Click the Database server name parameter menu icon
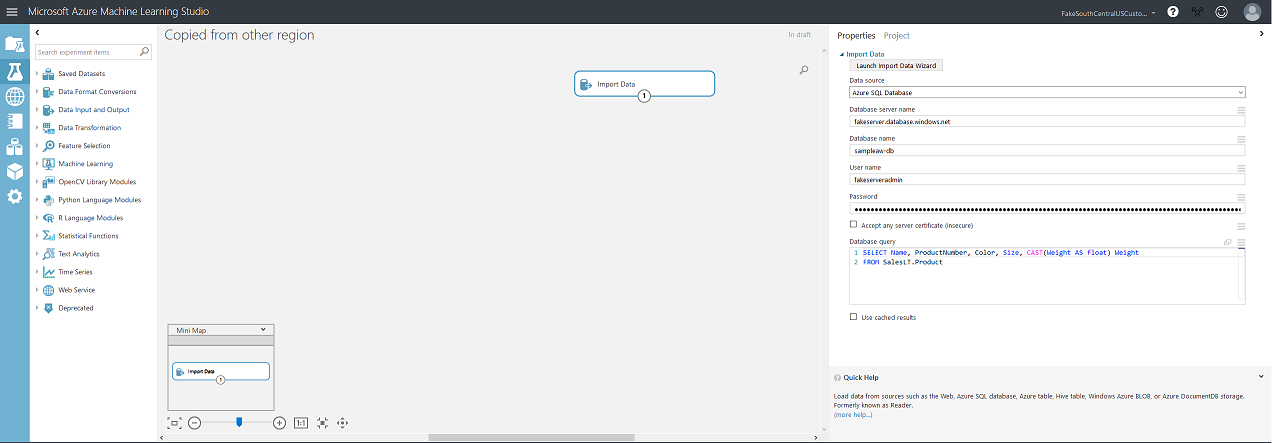This screenshot has height=443, width=1272. (x=1241, y=110)
